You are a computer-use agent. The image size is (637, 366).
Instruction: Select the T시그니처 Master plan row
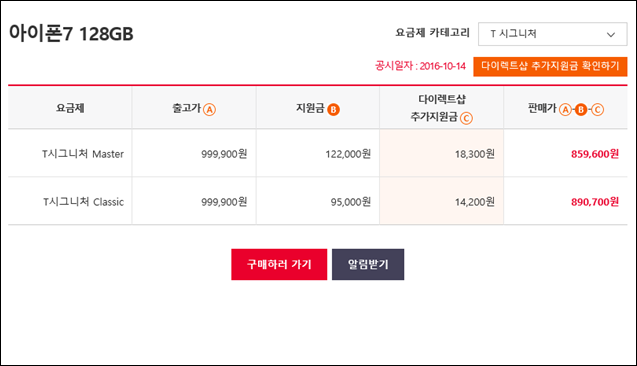coord(318,154)
